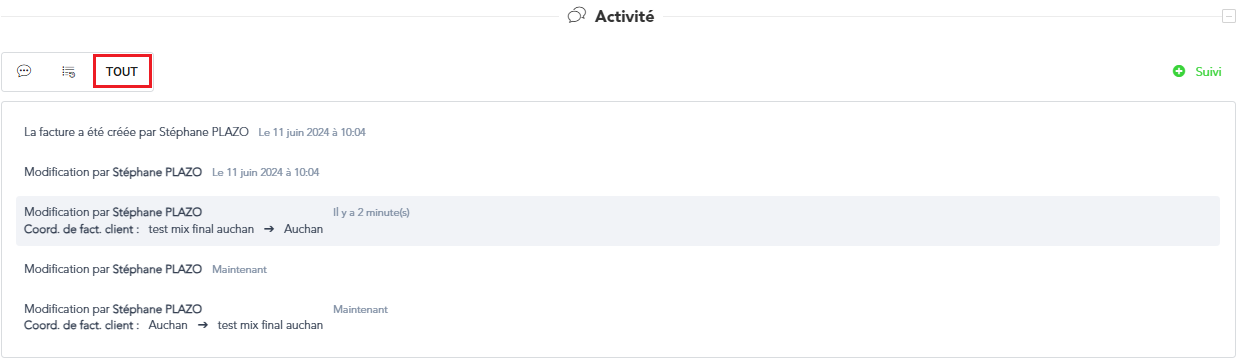1246x364 pixels.
Task: Open Stéphane PLAZO's name in the highlighted entry
Action: (x=157, y=212)
